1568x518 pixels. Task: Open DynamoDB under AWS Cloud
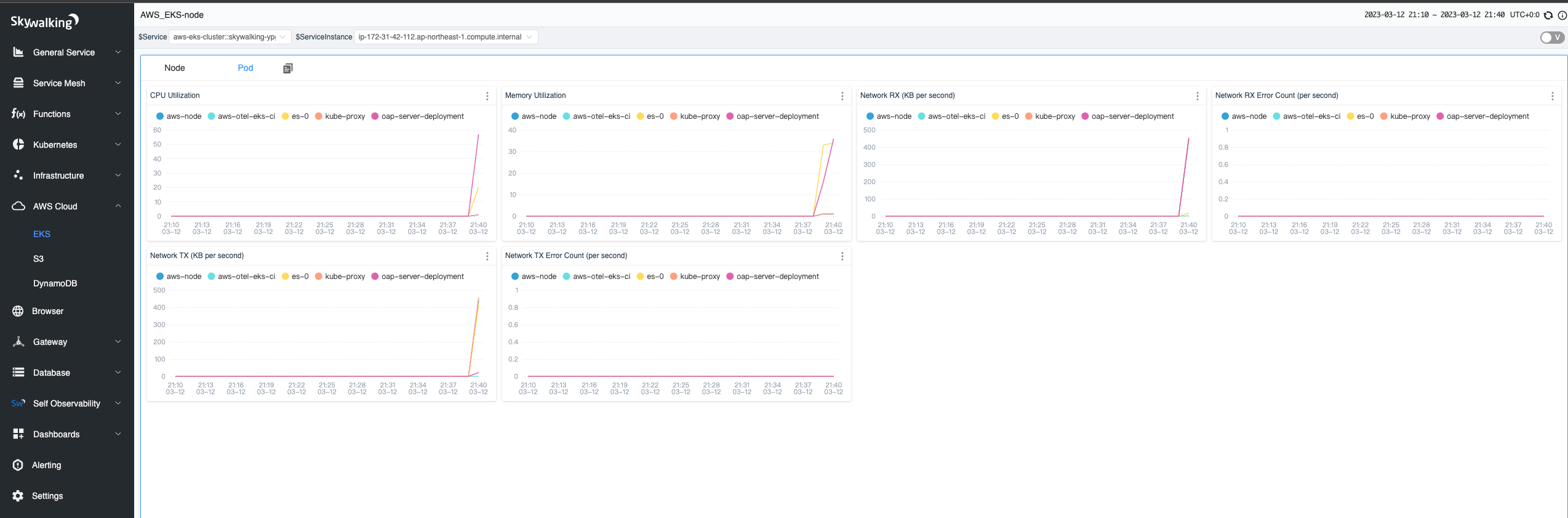(x=55, y=283)
